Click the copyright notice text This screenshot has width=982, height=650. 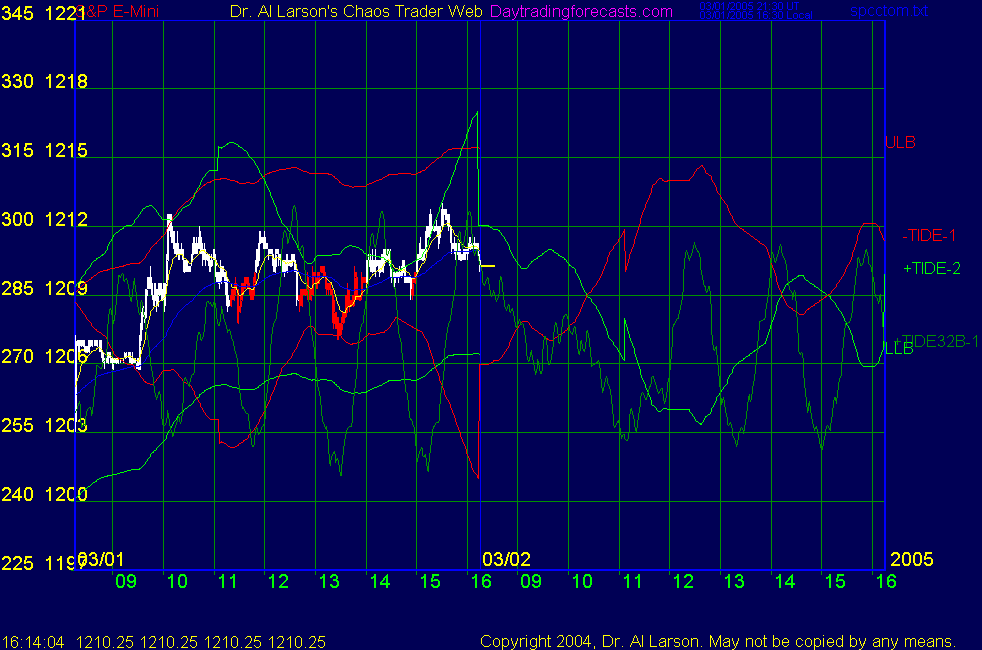pyautogui.click(x=717, y=641)
